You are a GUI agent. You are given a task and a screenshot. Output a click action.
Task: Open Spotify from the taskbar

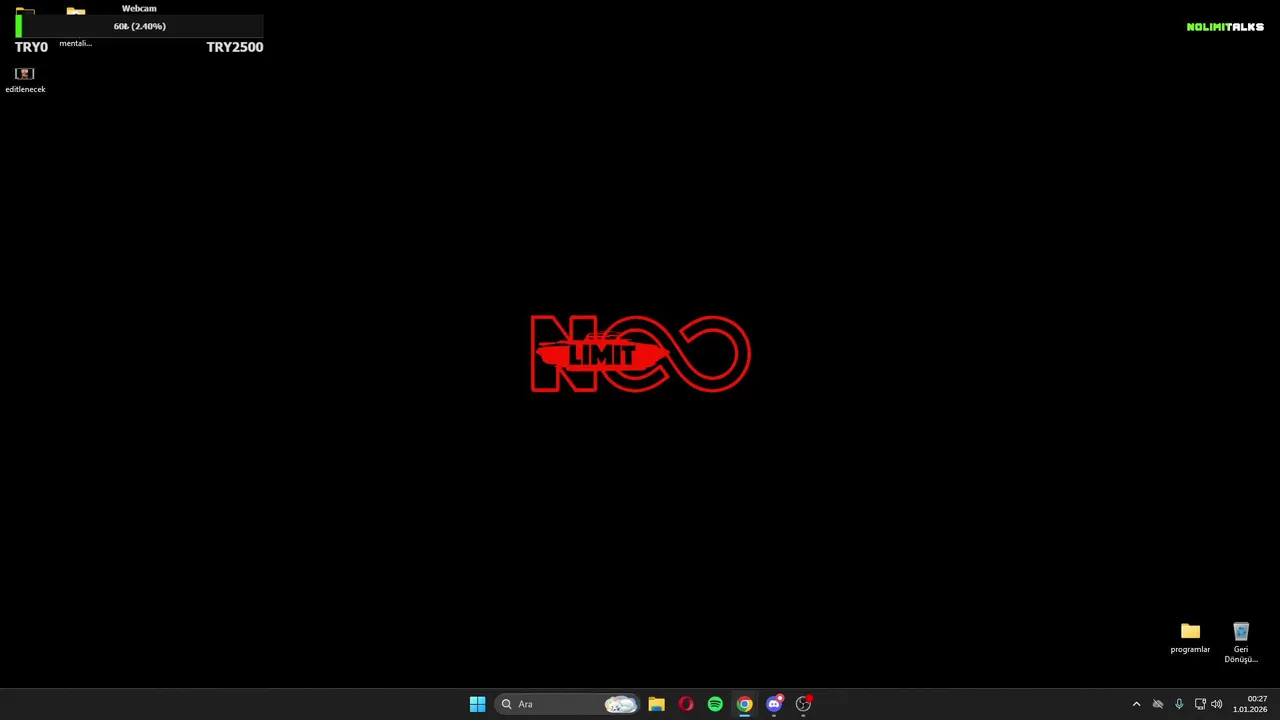tap(715, 704)
